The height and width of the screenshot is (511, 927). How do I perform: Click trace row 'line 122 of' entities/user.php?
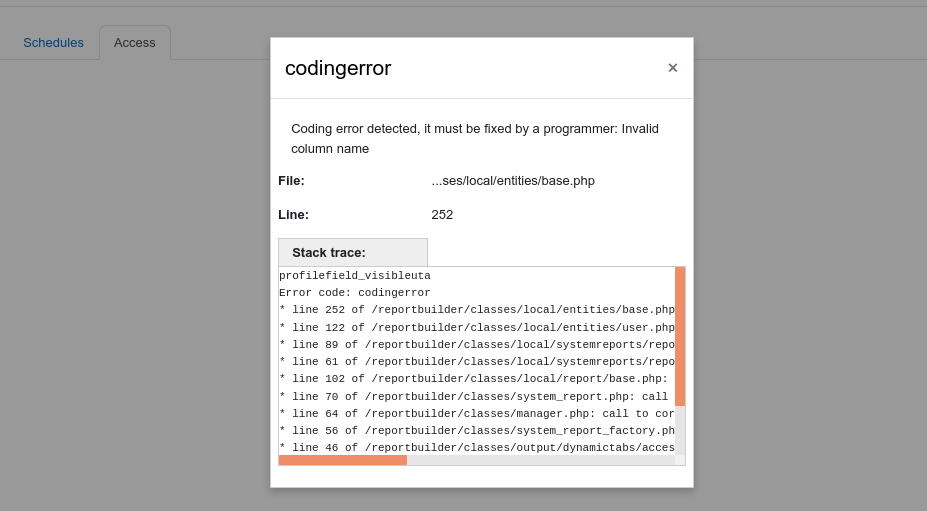[x=477, y=327]
